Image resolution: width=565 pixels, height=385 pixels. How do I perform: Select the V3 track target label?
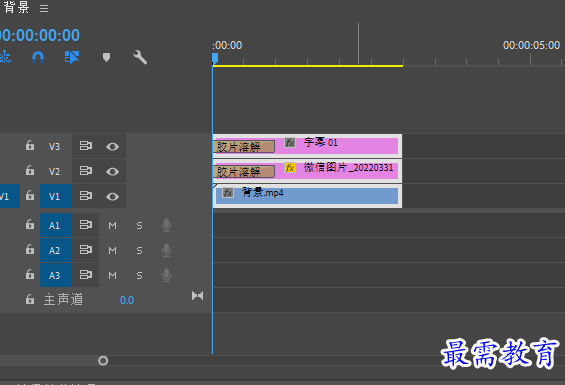click(x=54, y=146)
